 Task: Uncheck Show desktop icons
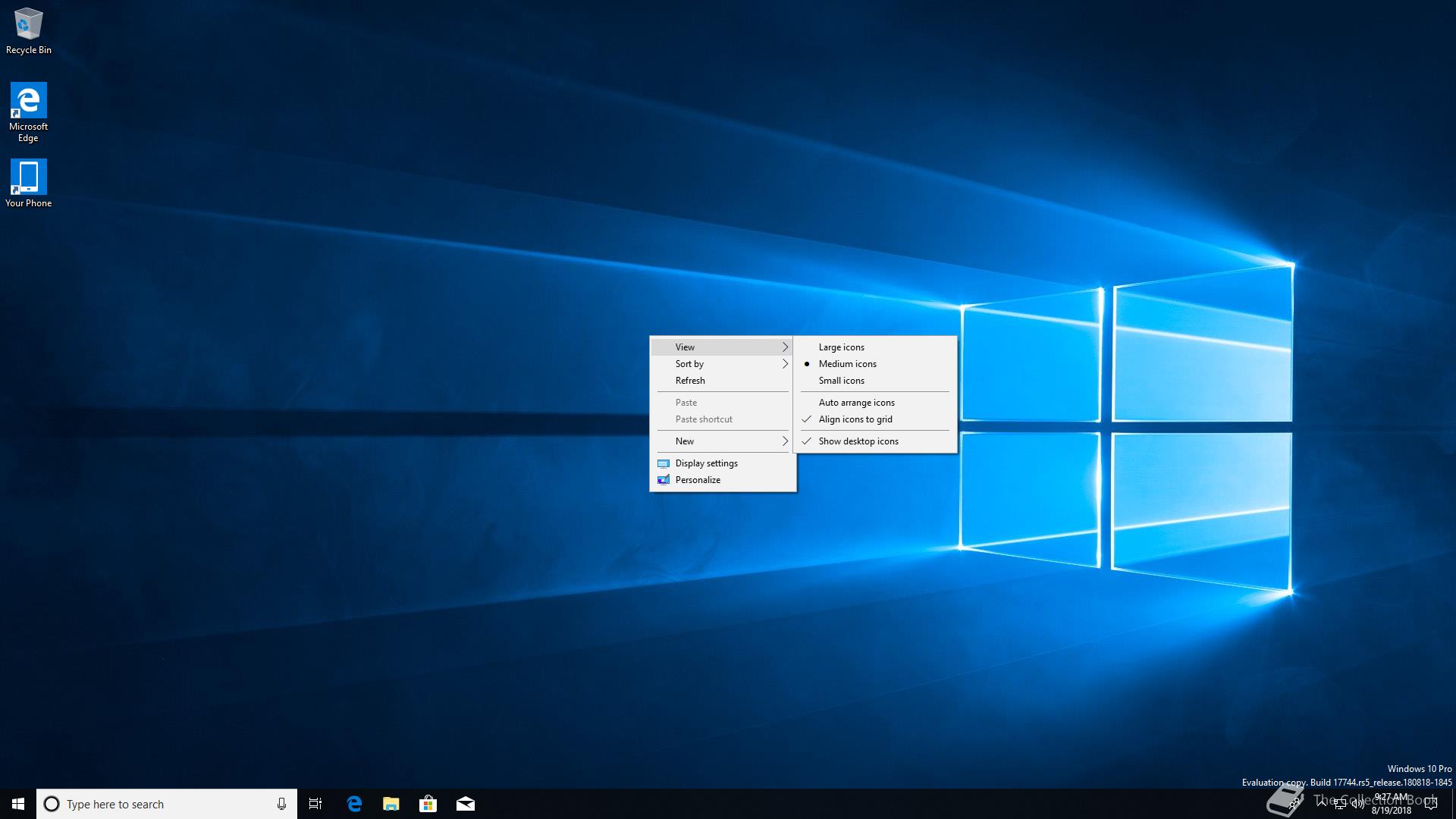858,441
